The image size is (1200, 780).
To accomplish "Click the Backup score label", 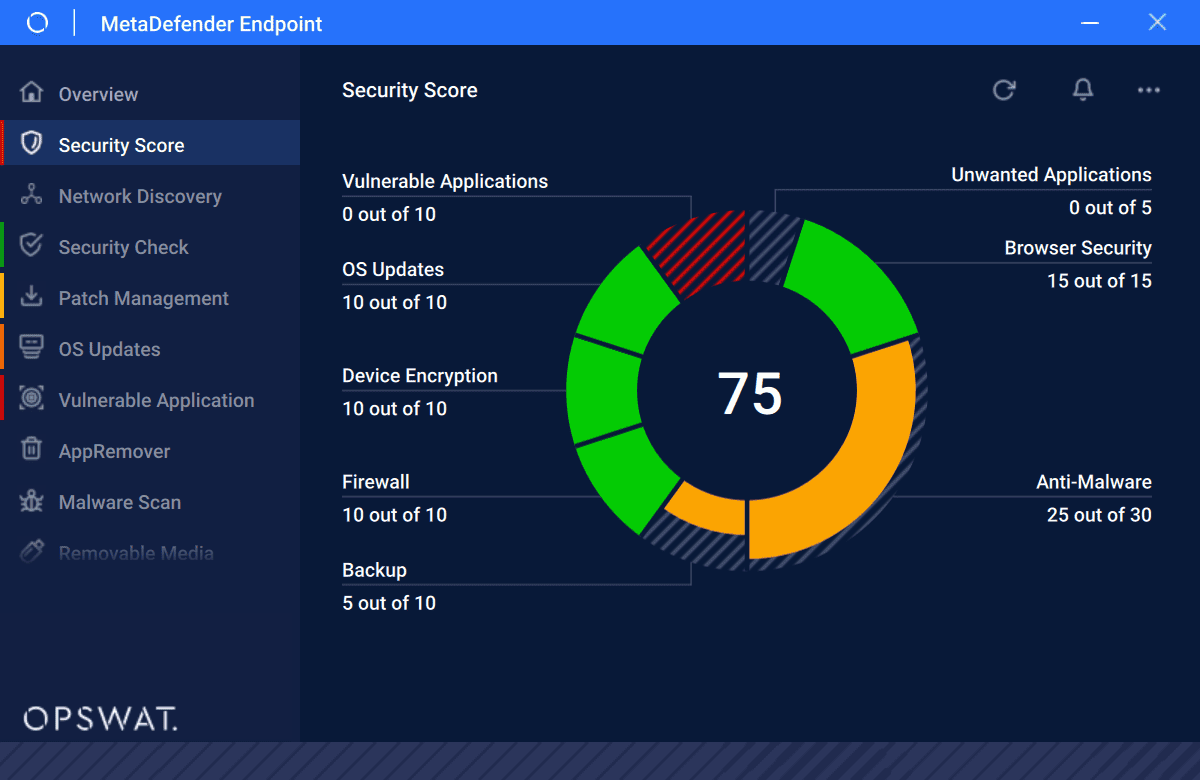I will tap(375, 570).
